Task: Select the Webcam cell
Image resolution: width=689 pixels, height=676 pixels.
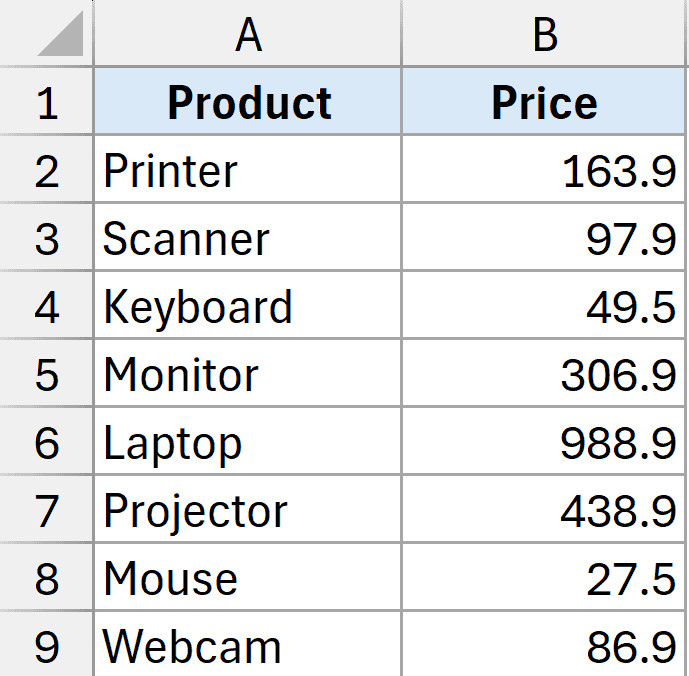Action: (x=248, y=647)
